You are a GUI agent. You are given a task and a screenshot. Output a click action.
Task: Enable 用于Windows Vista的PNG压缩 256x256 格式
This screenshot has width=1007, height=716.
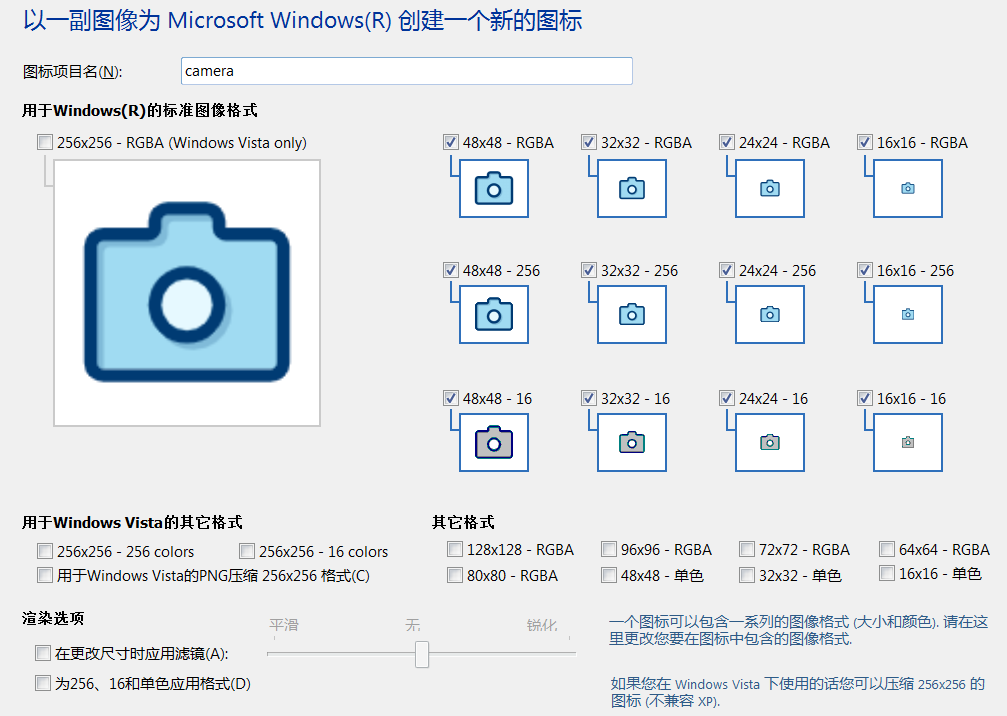[x=44, y=574]
